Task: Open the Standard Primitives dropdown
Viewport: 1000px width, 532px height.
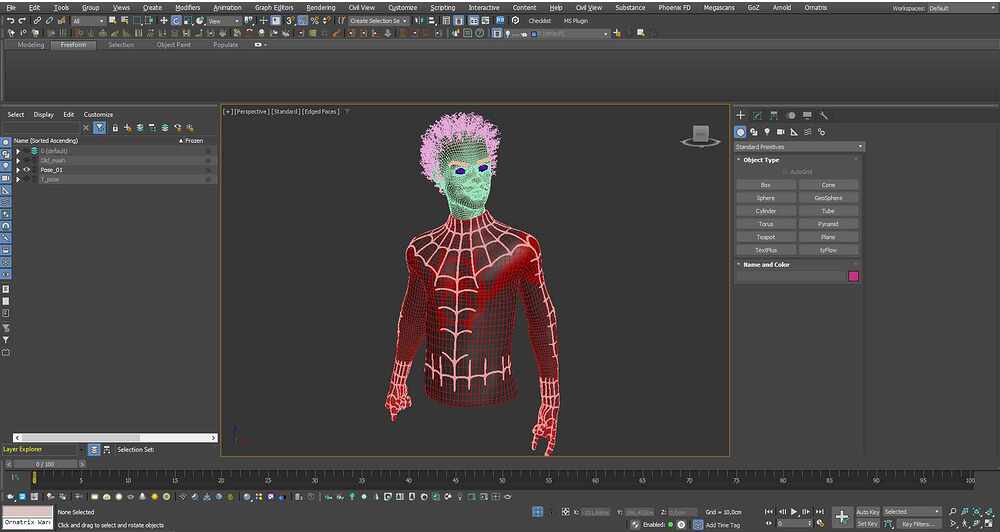Action: click(800, 147)
